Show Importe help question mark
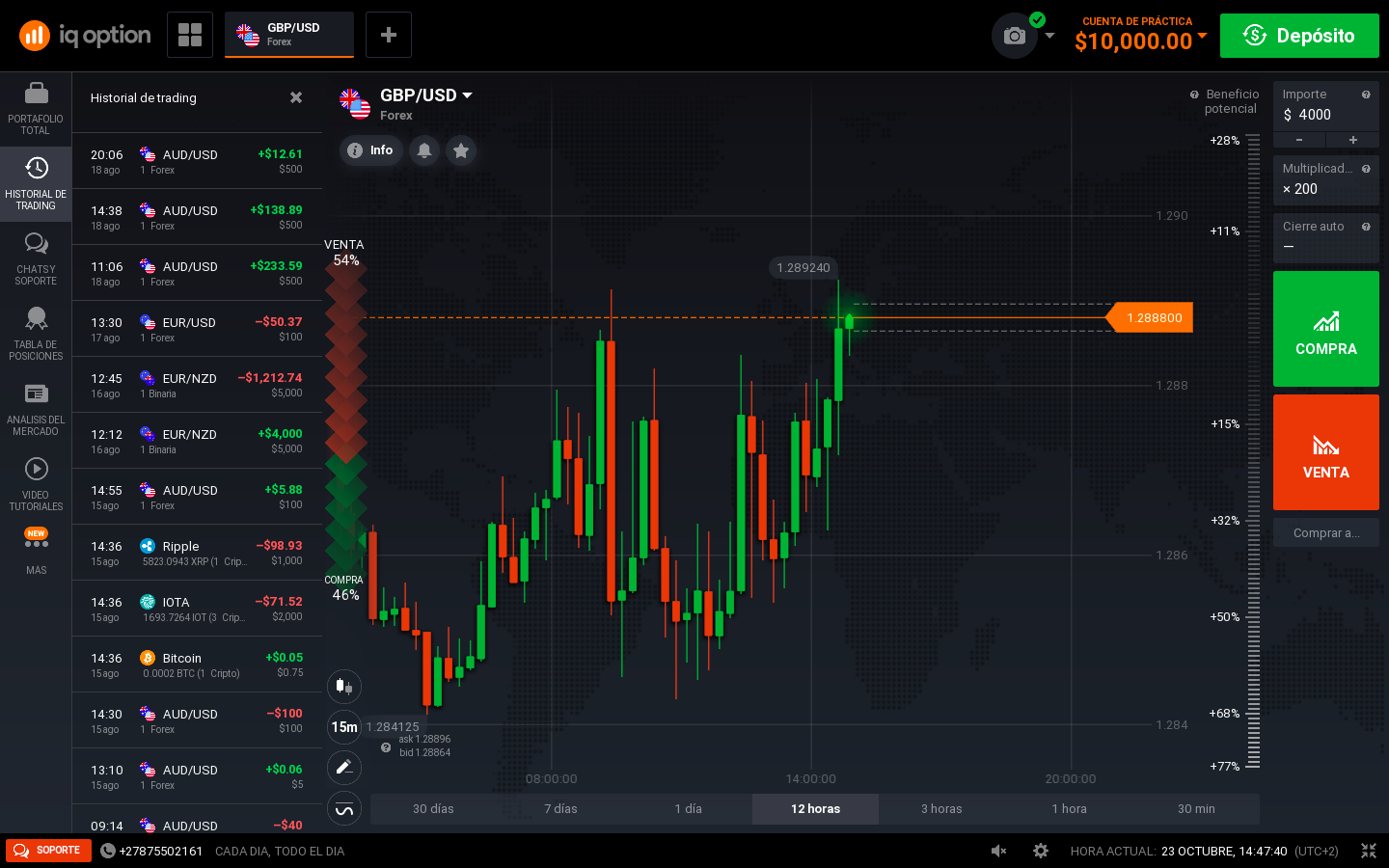Viewport: 1389px width, 868px height. 1366,95
